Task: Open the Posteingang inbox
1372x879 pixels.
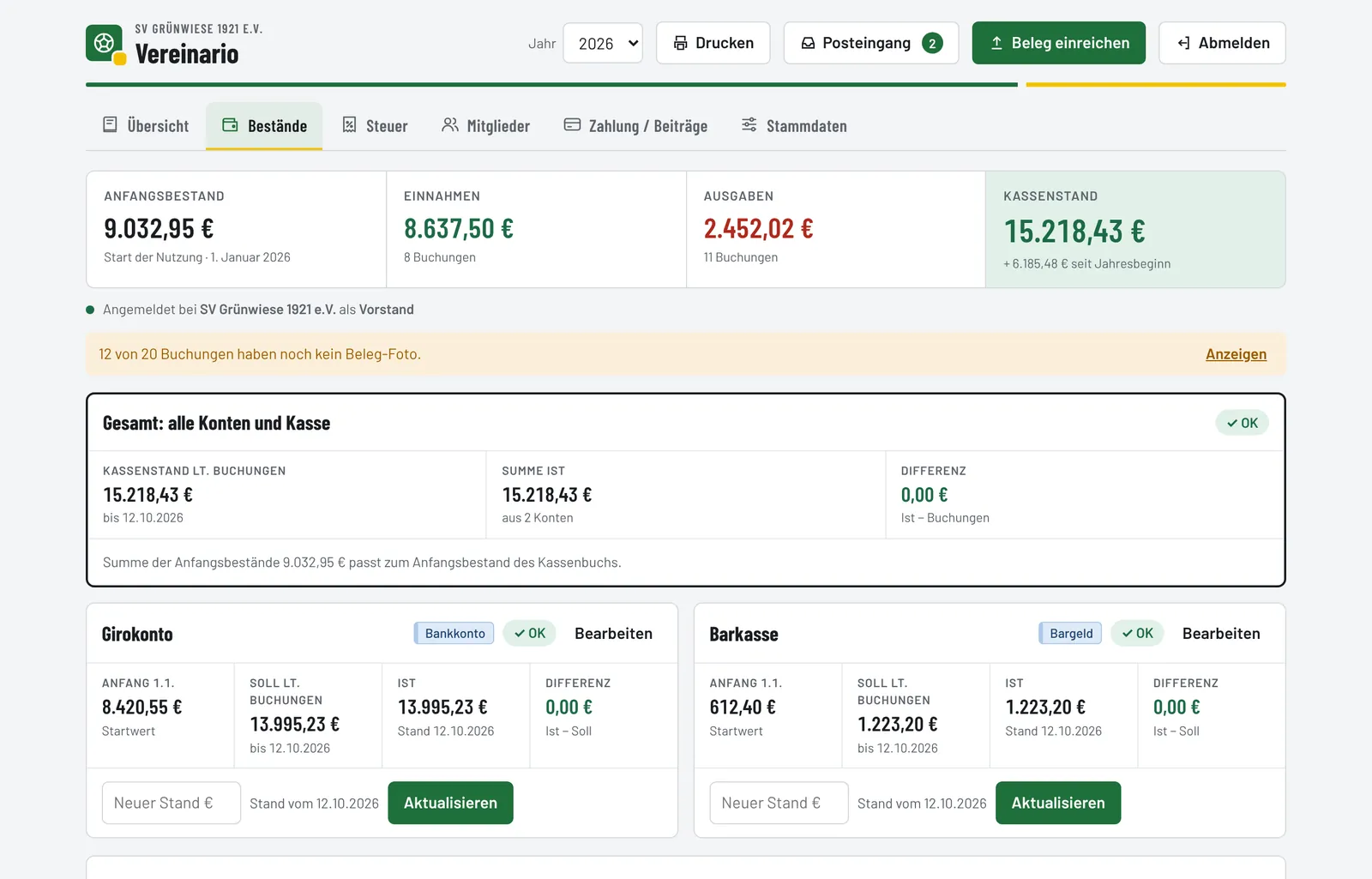Action: tap(871, 43)
